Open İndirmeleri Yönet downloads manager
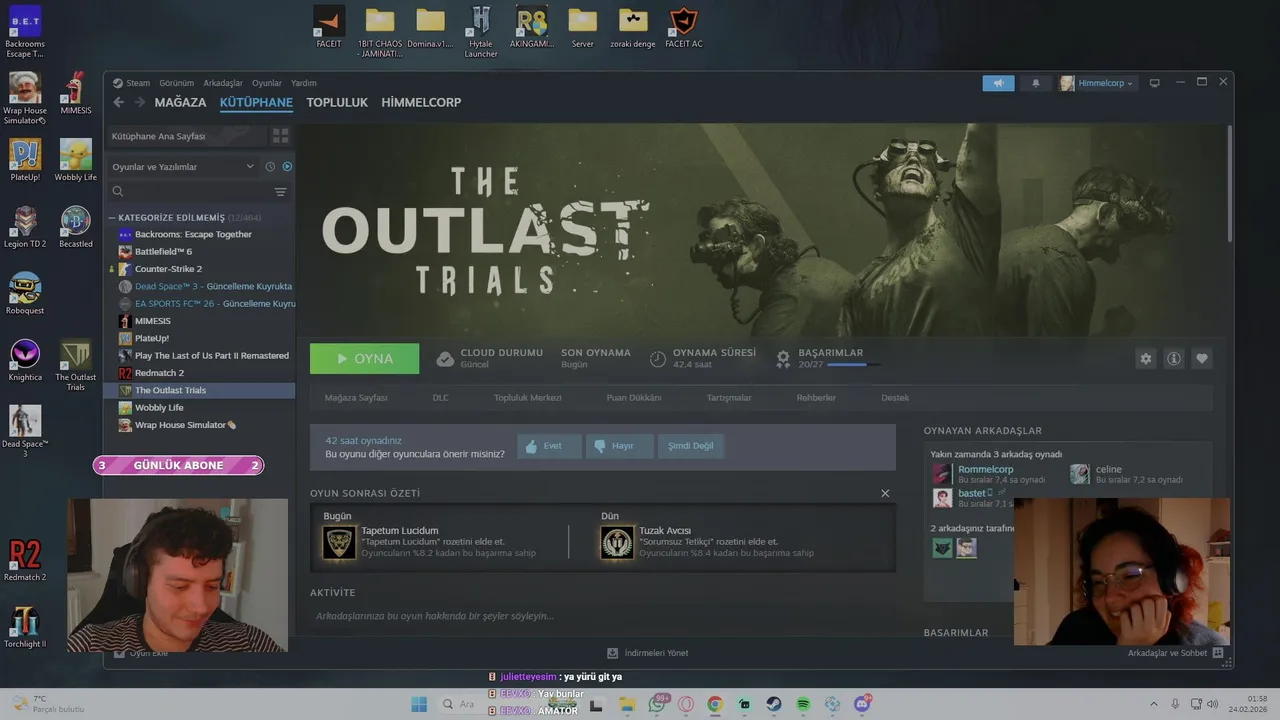1280x720 pixels. click(x=648, y=653)
